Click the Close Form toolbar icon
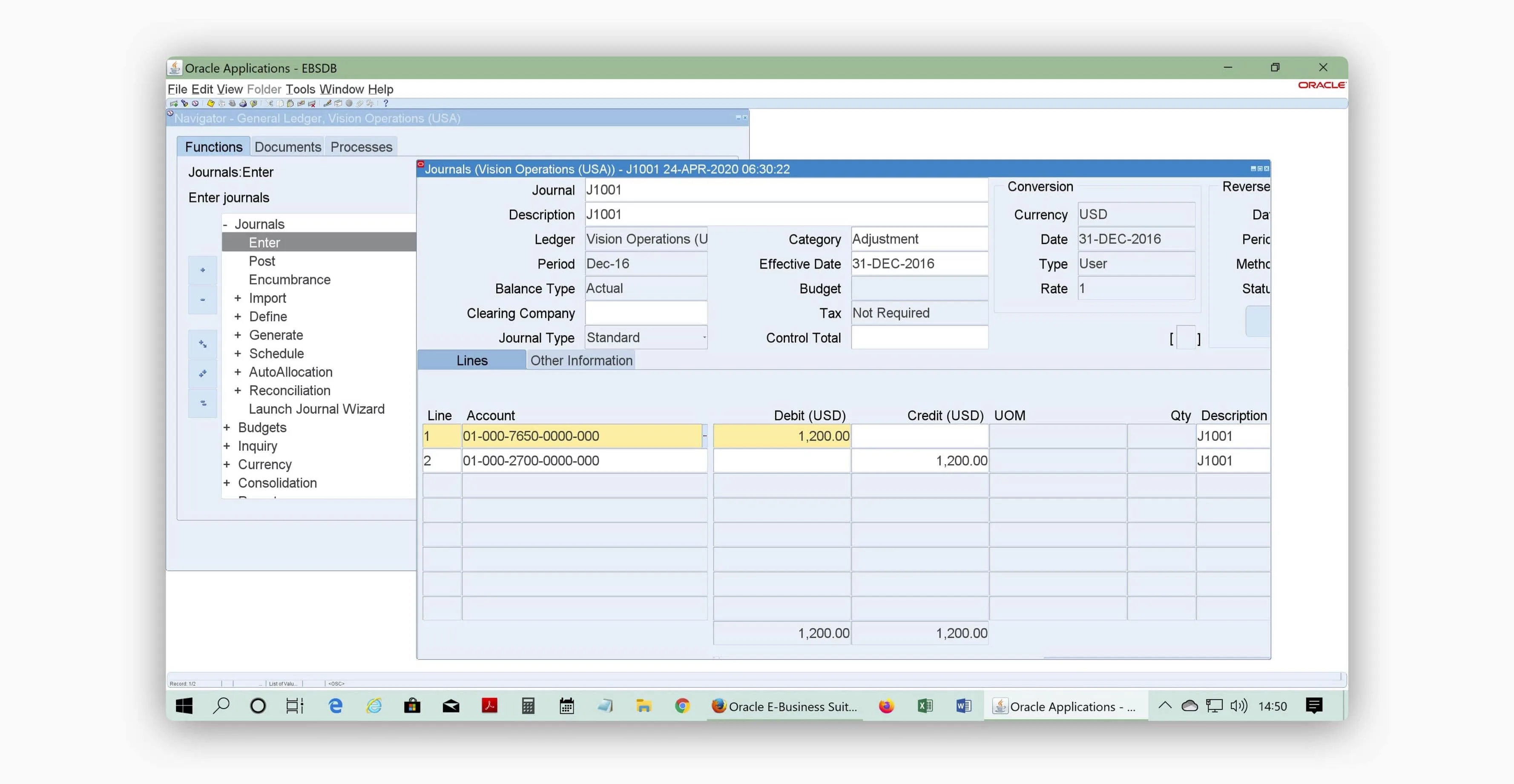The width and height of the screenshot is (1514, 784). pos(253,103)
